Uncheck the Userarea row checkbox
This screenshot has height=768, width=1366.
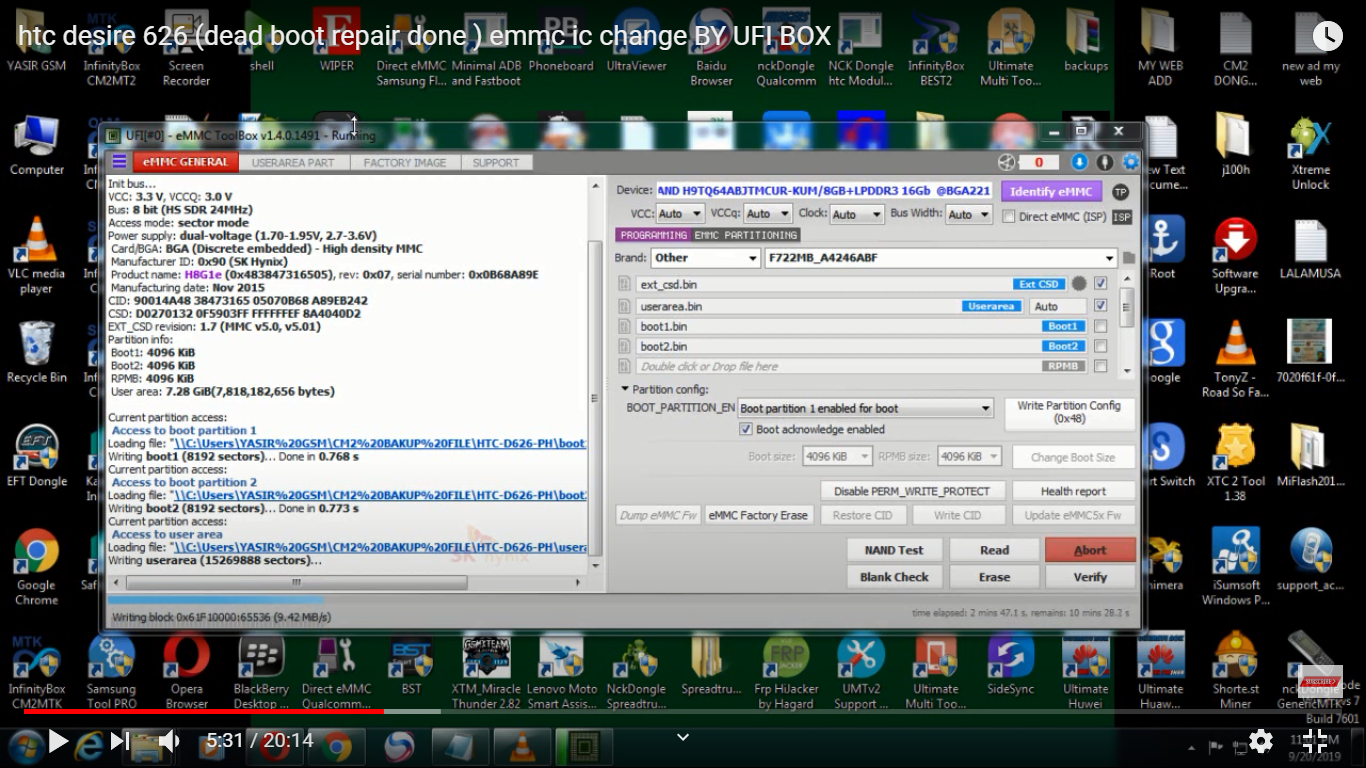click(x=1101, y=306)
